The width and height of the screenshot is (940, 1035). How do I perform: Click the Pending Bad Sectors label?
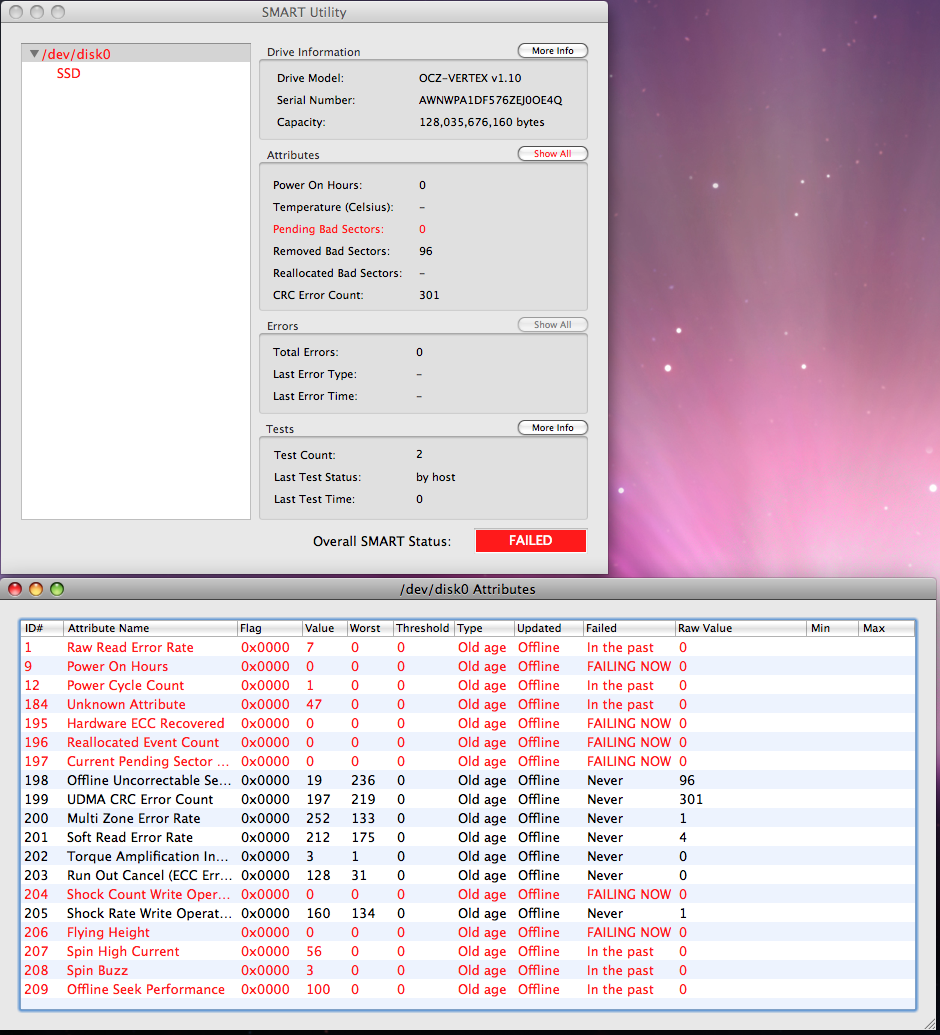(328, 229)
